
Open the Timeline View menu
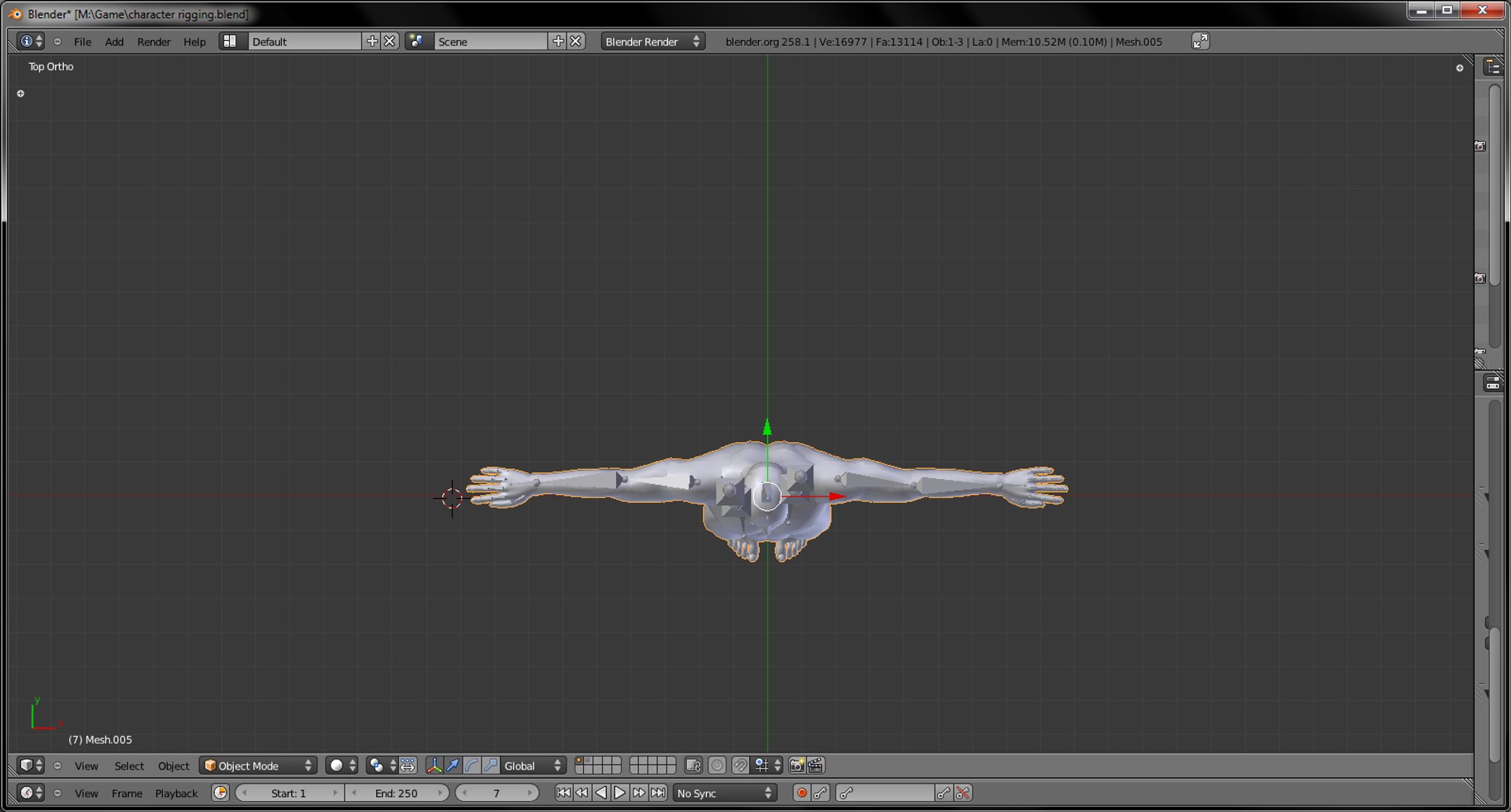[x=87, y=793]
